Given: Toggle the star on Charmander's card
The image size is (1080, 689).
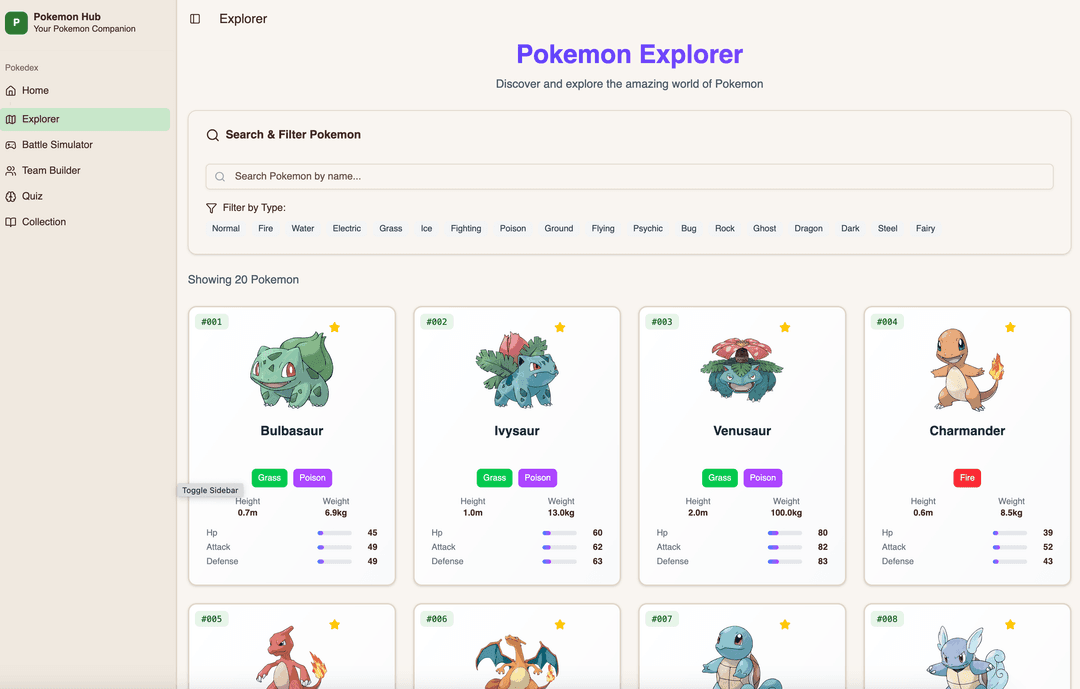Looking at the screenshot, I should tap(1010, 327).
